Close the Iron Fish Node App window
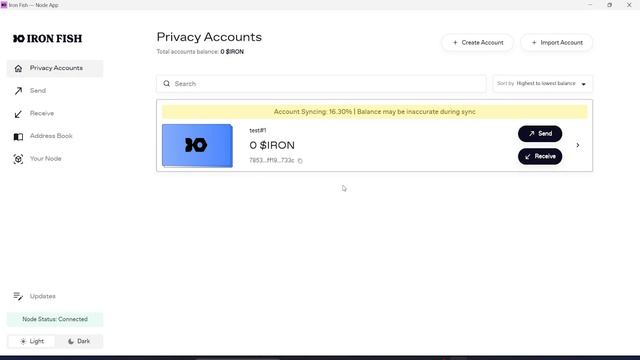The image size is (640, 360). coord(629,5)
